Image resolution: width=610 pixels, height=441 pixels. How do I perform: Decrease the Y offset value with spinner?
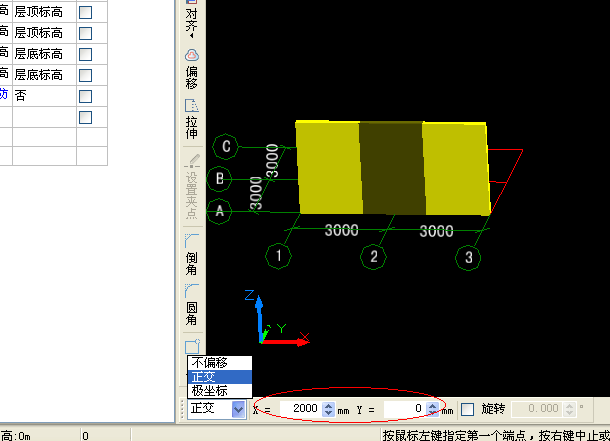click(x=432, y=413)
